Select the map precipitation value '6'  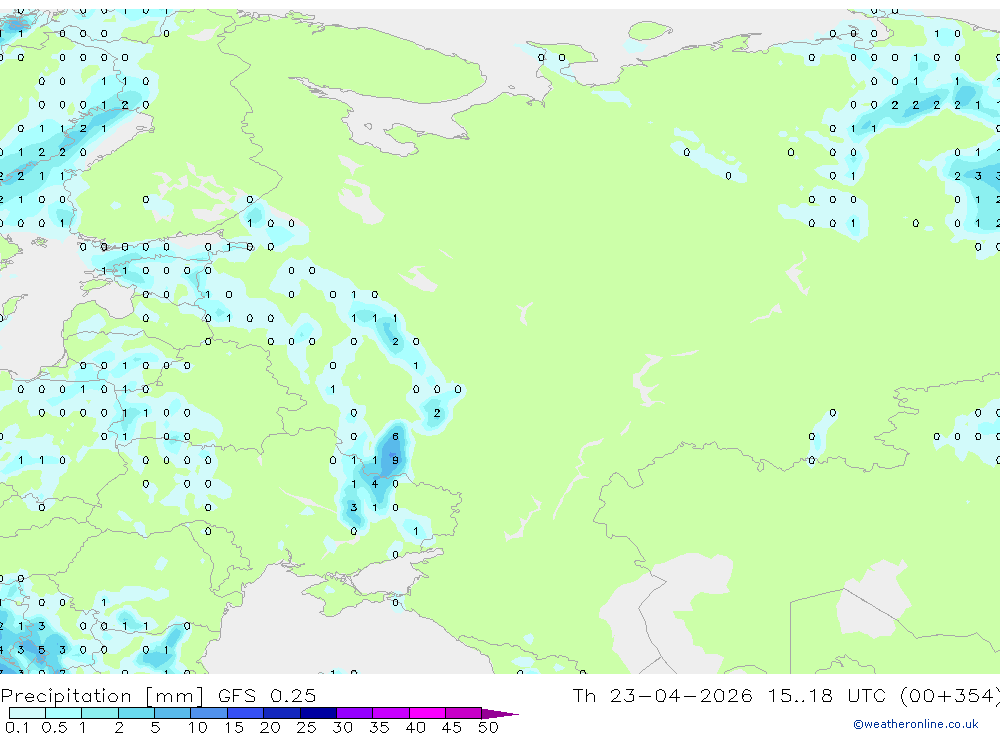tap(395, 436)
